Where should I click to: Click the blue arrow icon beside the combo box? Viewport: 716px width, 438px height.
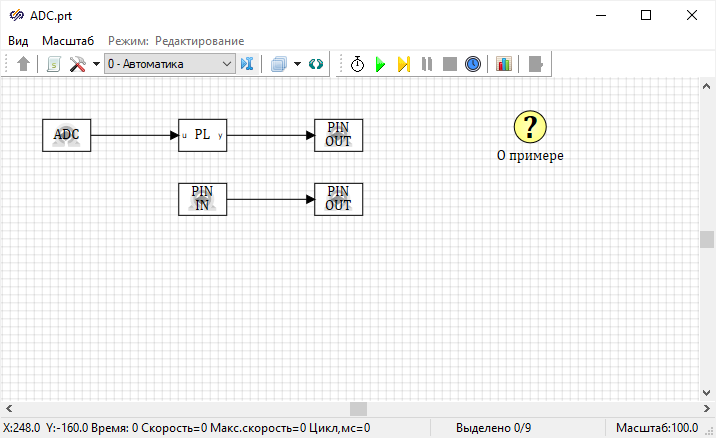tap(247, 64)
